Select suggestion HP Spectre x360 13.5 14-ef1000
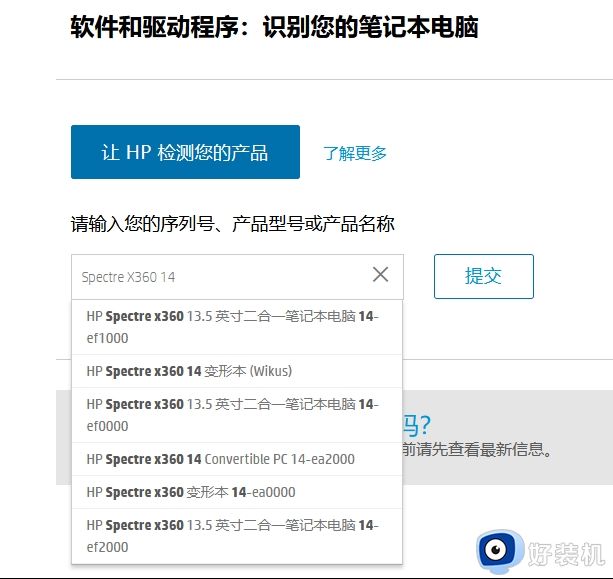 237,327
